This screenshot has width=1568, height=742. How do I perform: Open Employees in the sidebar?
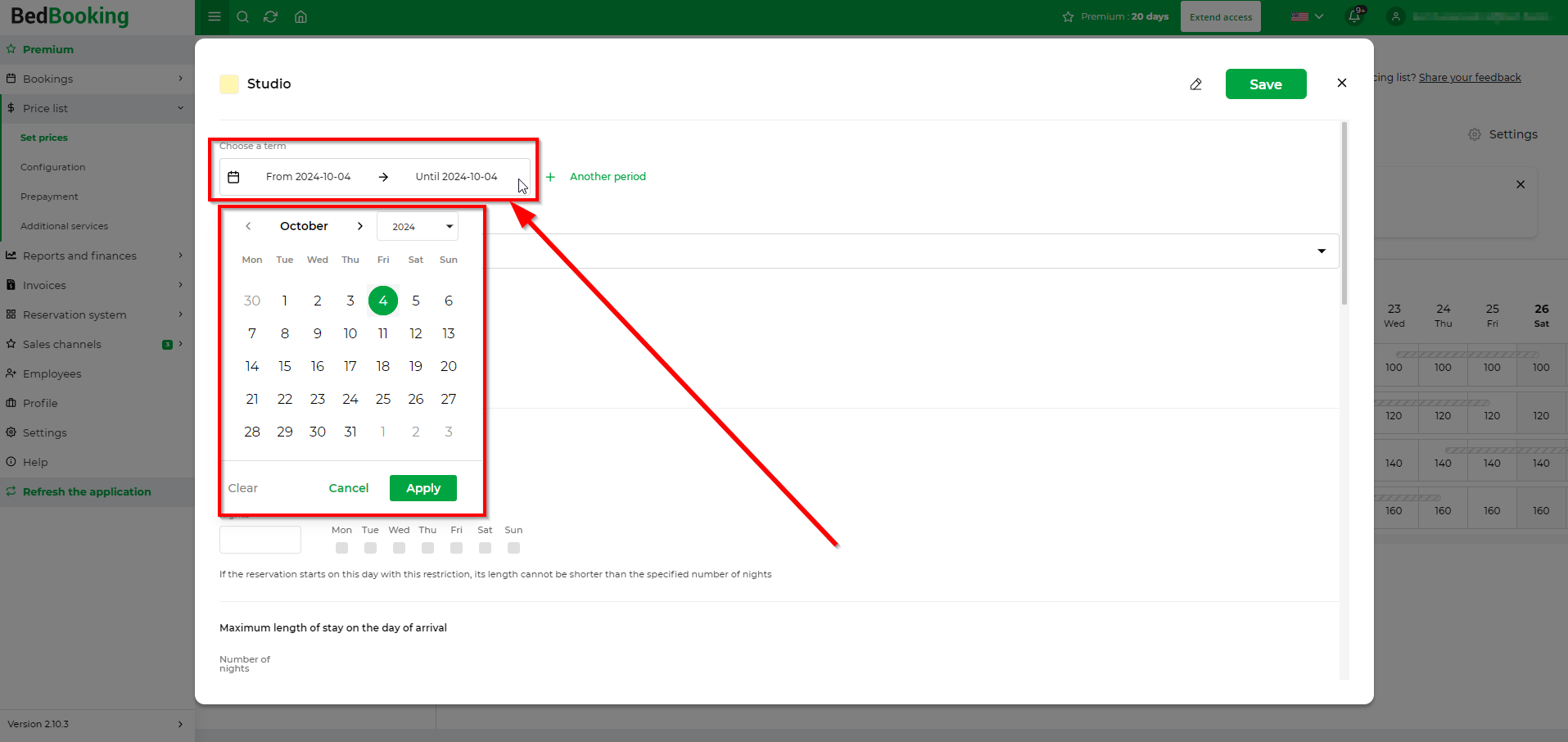pos(97,373)
